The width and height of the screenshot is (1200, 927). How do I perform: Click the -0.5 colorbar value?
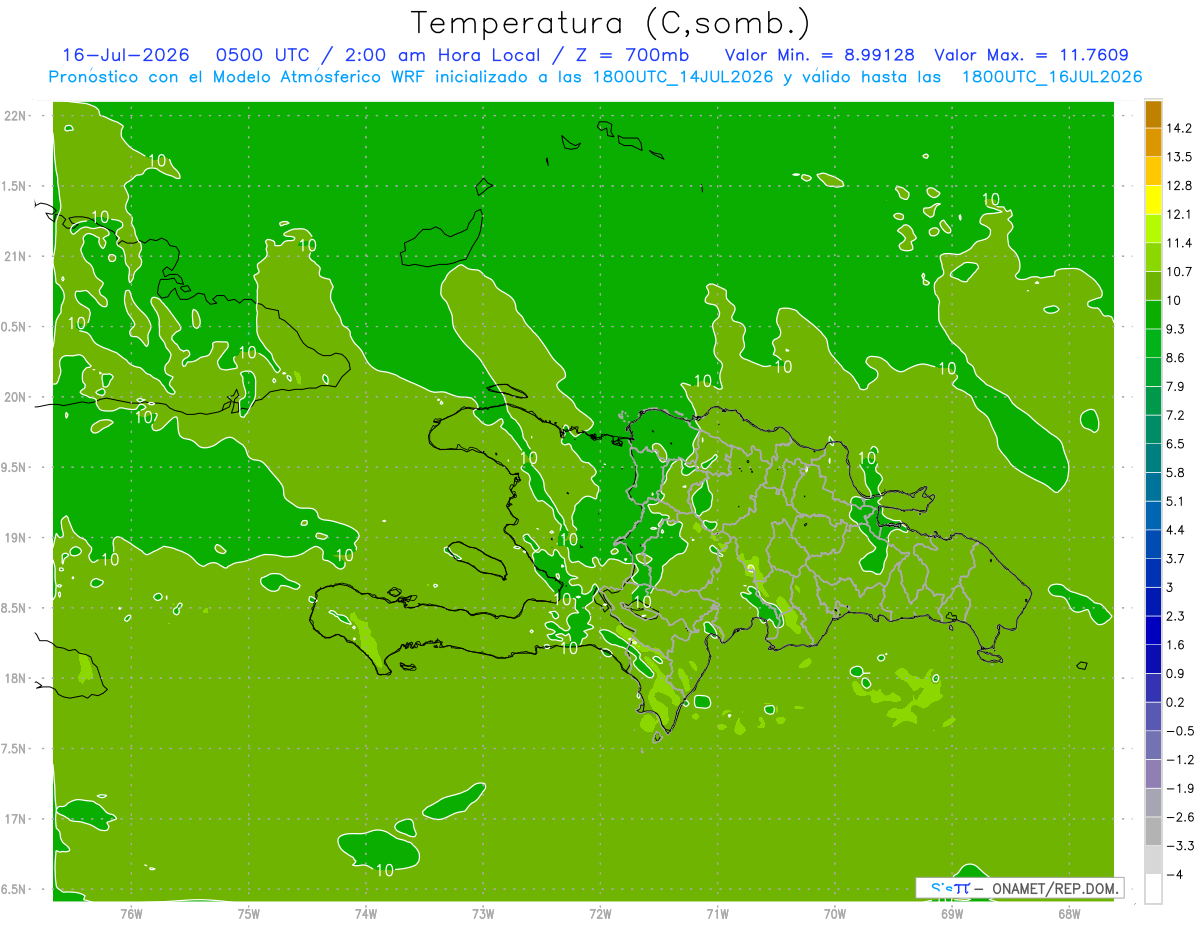(1179, 731)
